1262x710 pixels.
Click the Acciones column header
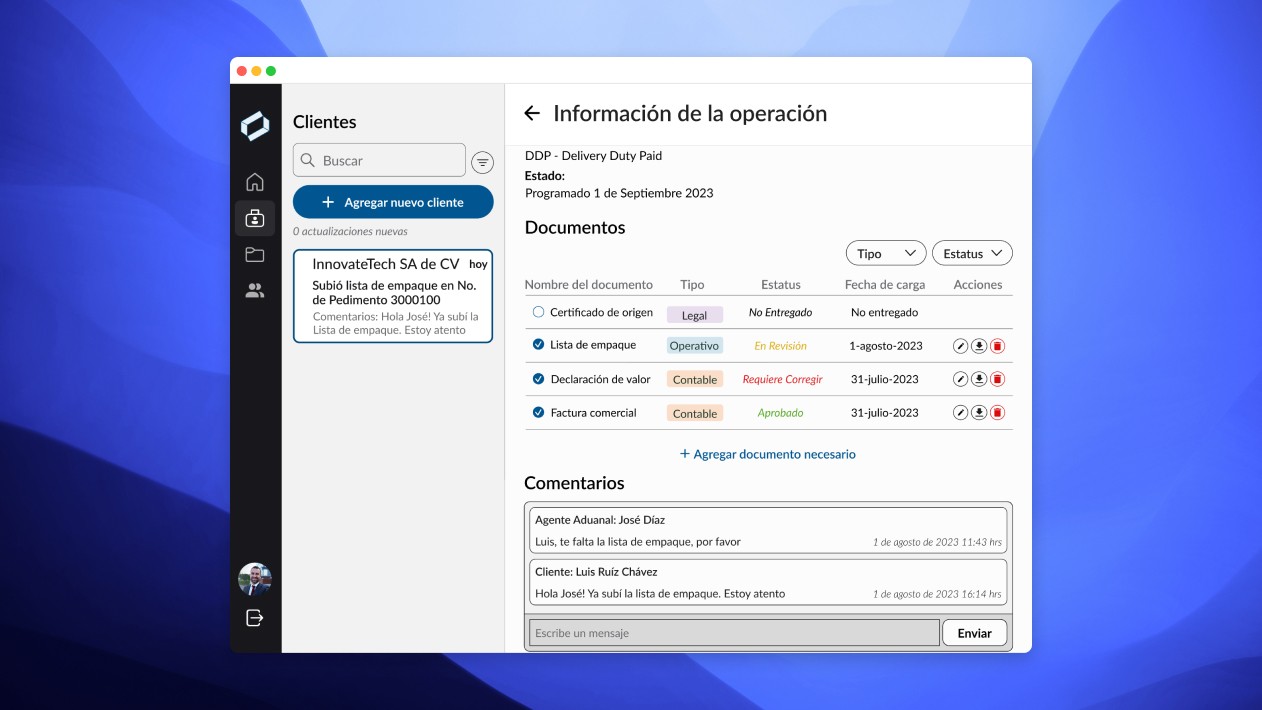[978, 285]
